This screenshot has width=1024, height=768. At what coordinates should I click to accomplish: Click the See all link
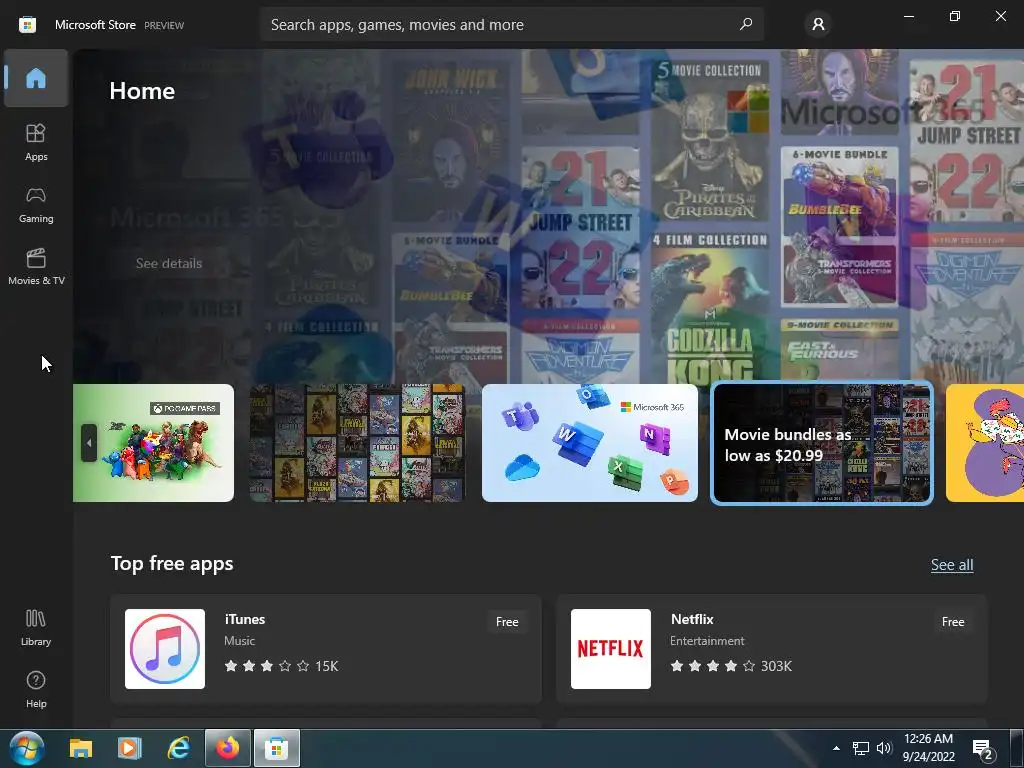click(952, 565)
